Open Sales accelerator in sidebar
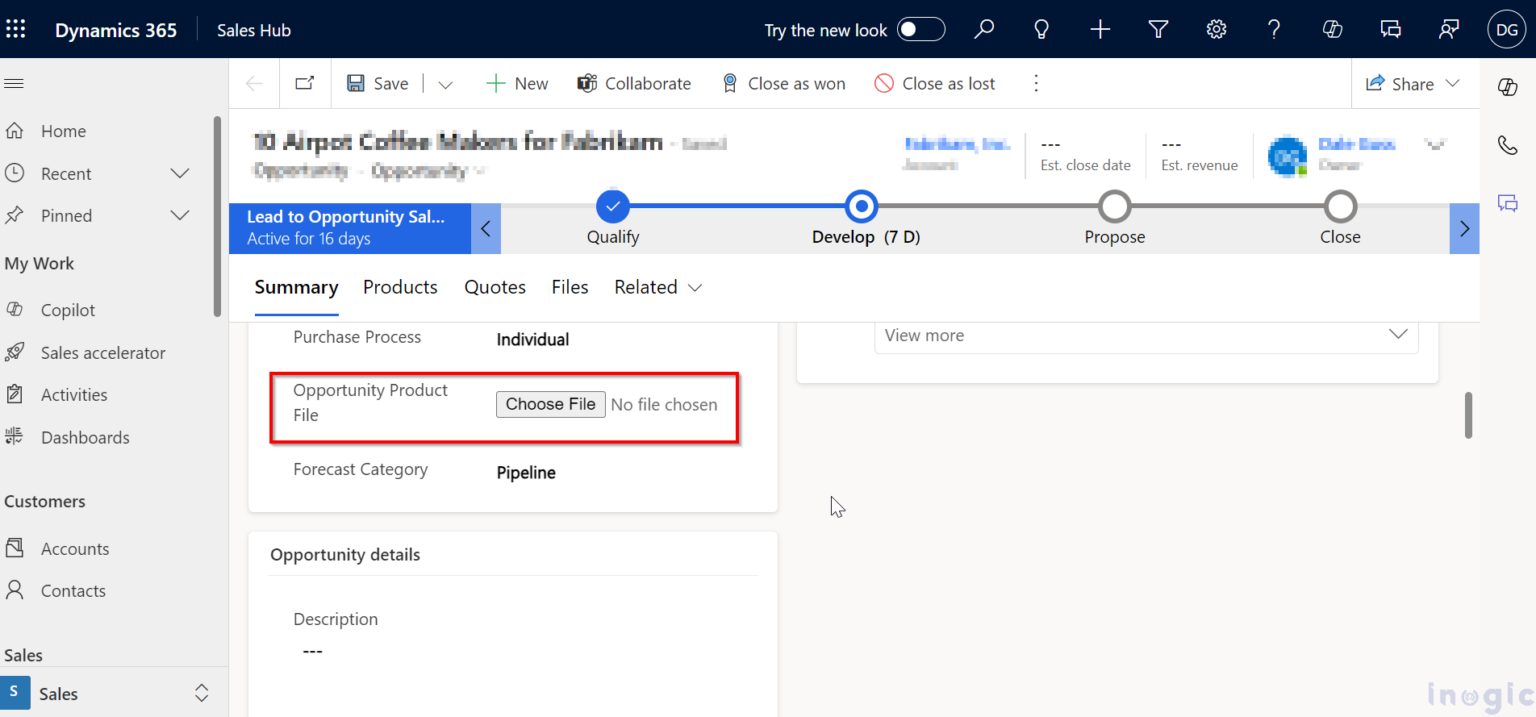 103,353
